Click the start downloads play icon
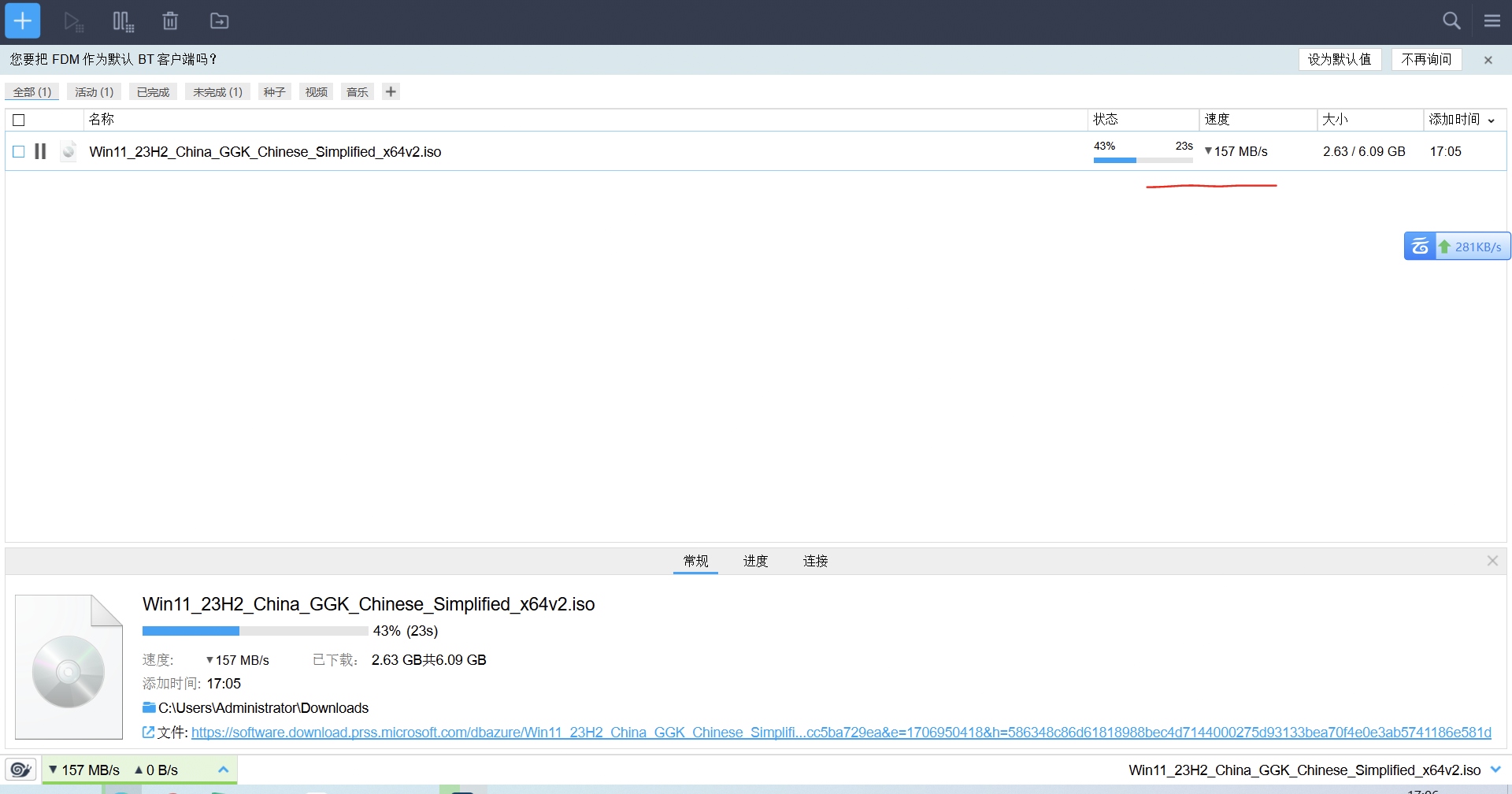 pos(73,21)
